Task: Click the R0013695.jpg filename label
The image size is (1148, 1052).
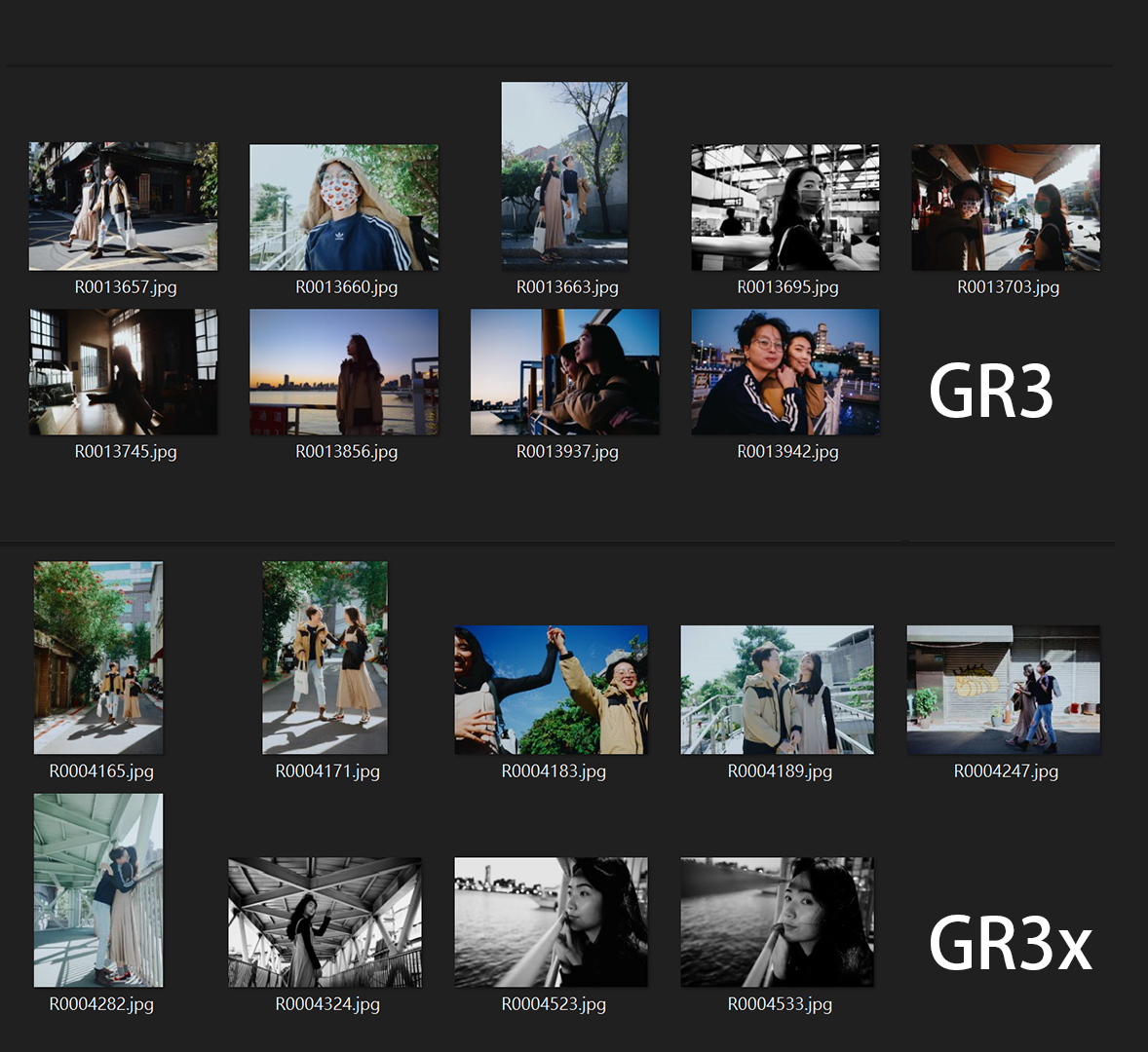Action: coord(787,287)
